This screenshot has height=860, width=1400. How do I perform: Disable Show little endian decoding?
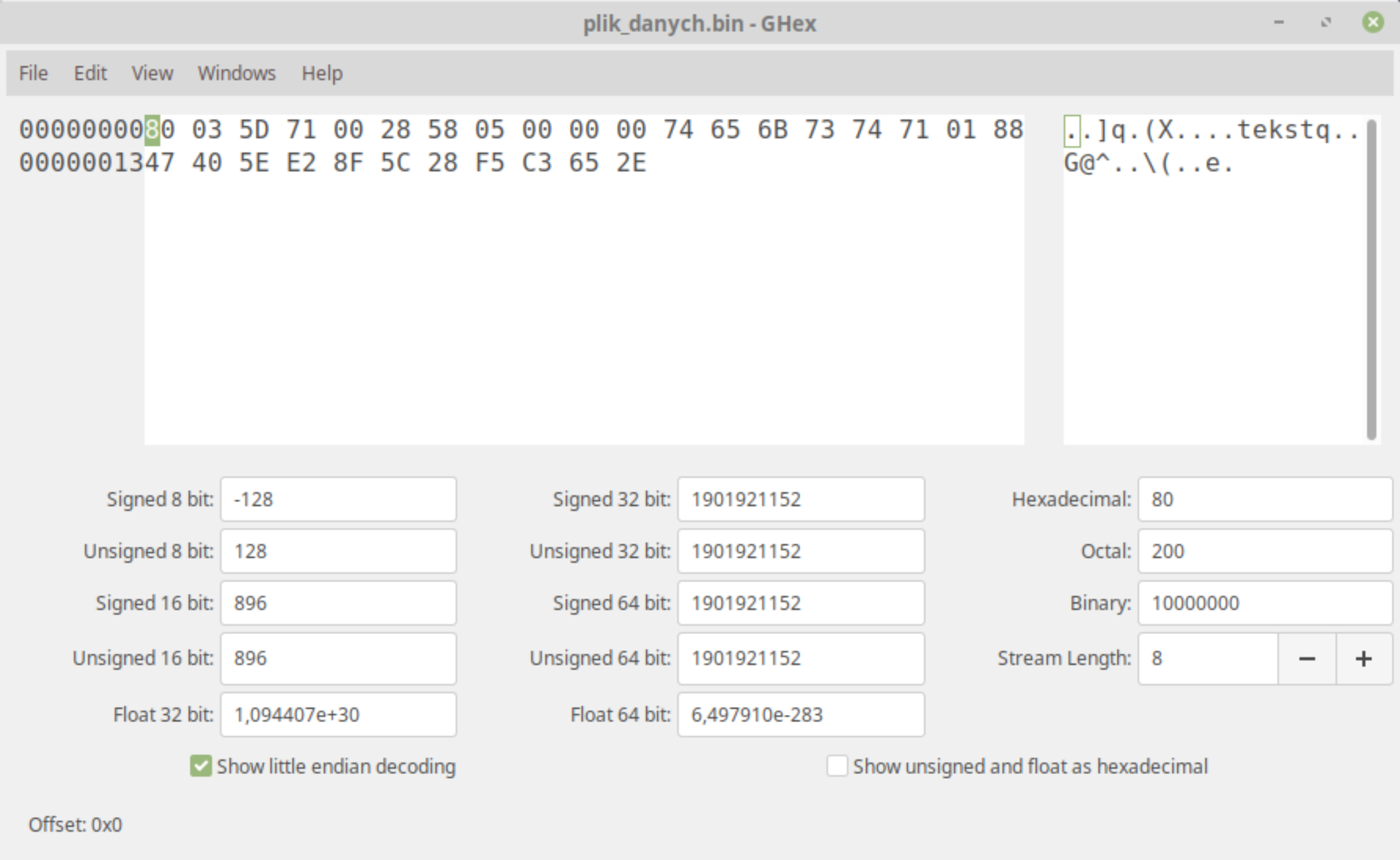click(201, 766)
